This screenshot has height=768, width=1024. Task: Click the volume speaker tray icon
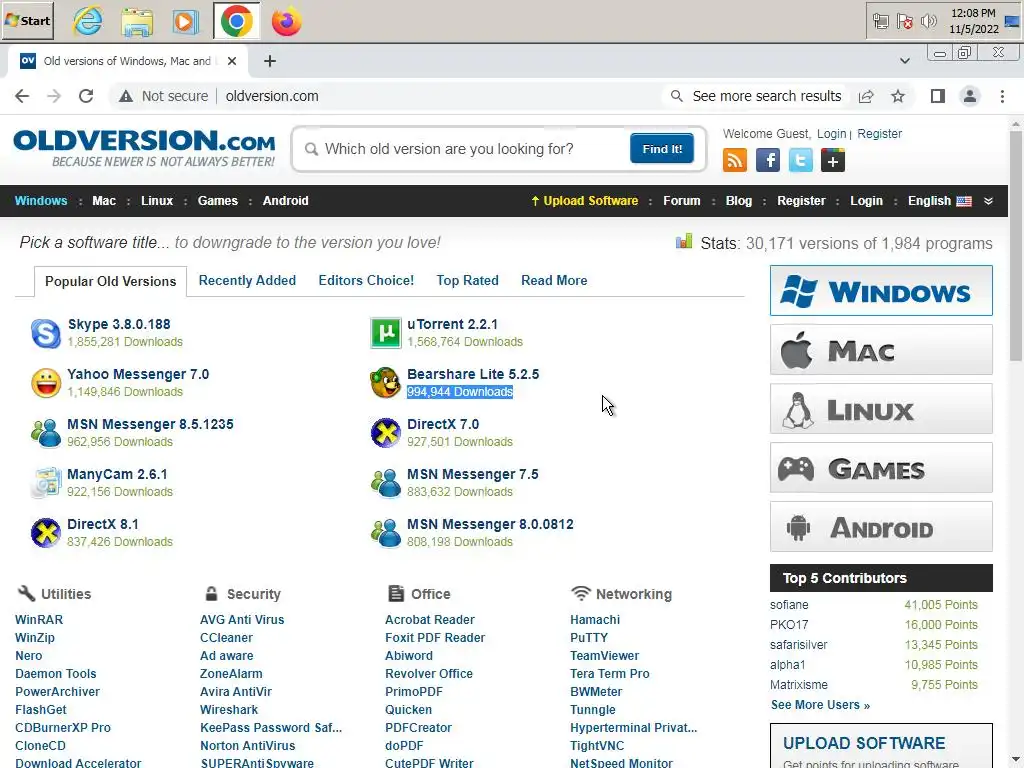928,22
